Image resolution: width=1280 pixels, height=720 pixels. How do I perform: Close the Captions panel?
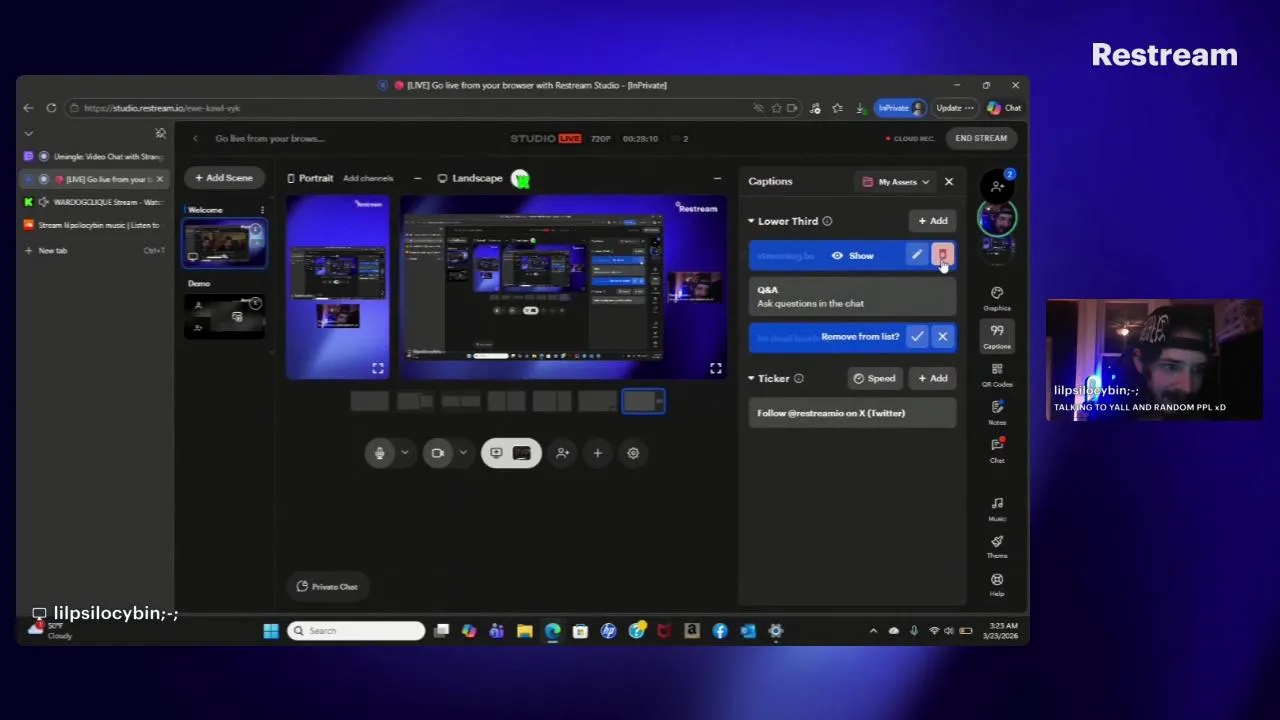point(949,182)
